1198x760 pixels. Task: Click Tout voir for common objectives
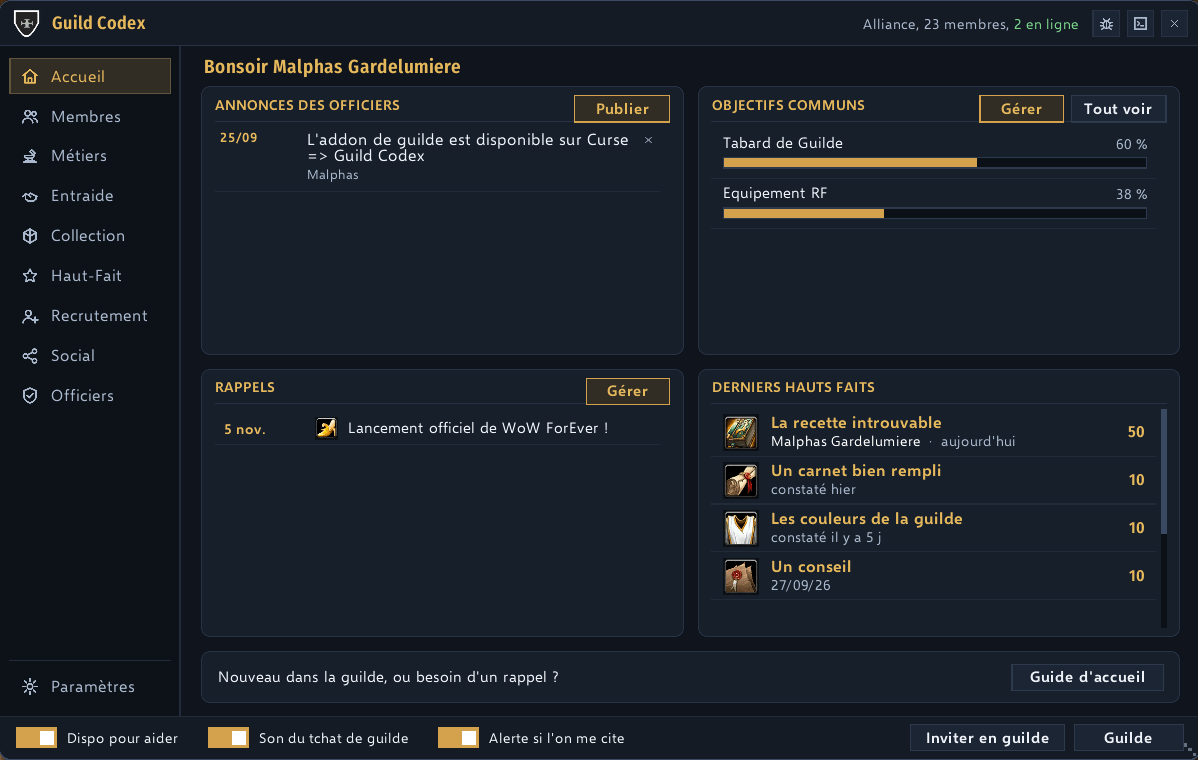(1118, 108)
